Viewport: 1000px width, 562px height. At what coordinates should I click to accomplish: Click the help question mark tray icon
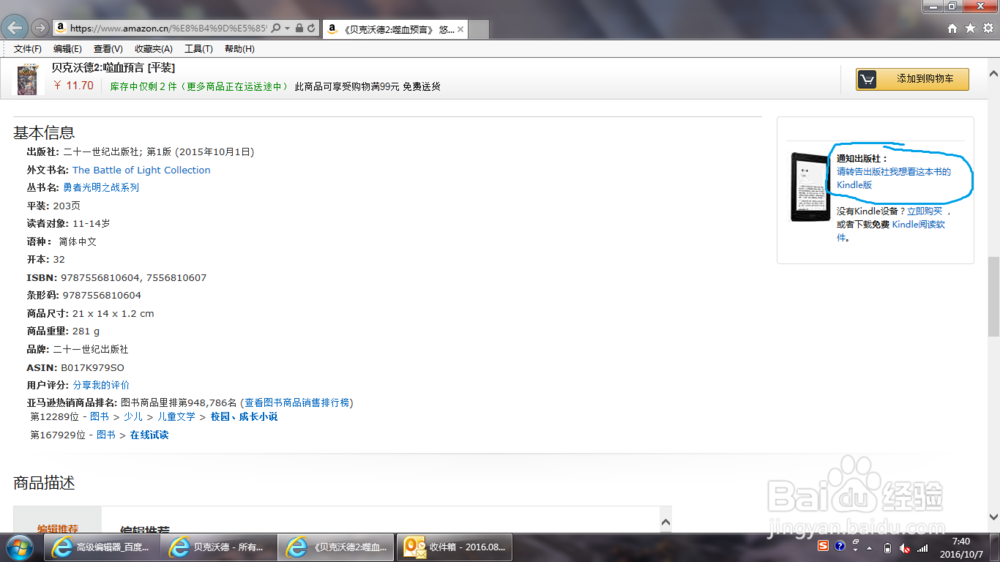(839, 546)
